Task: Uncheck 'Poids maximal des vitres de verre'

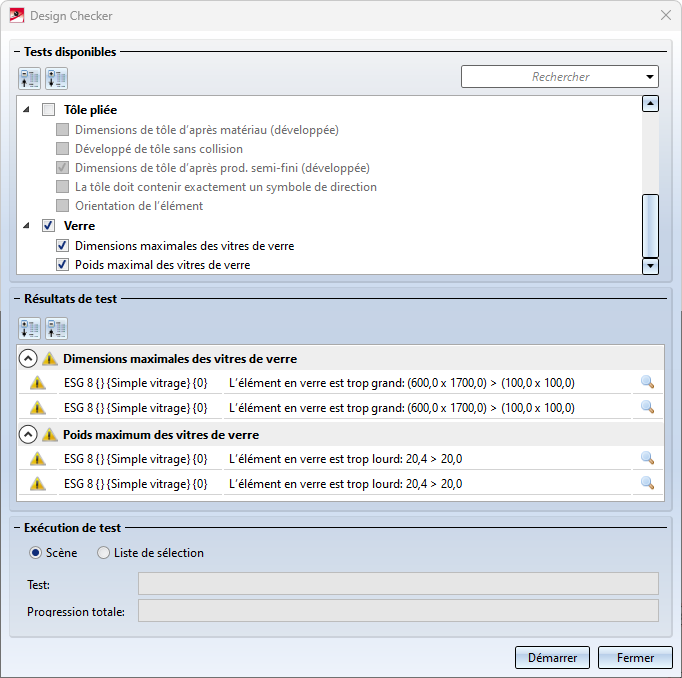Action: [62, 264]
